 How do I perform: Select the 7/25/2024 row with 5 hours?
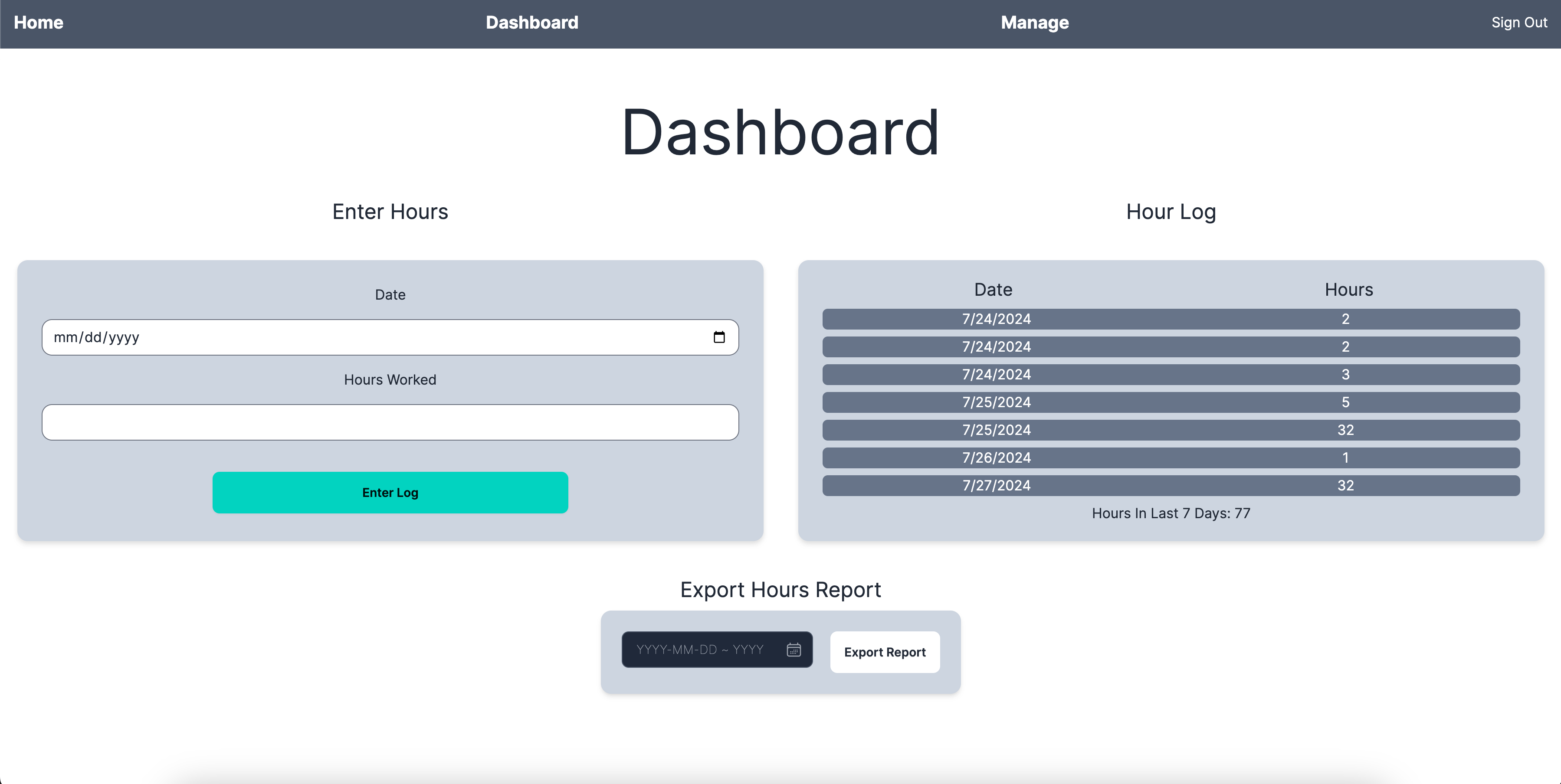point(1170,402)
